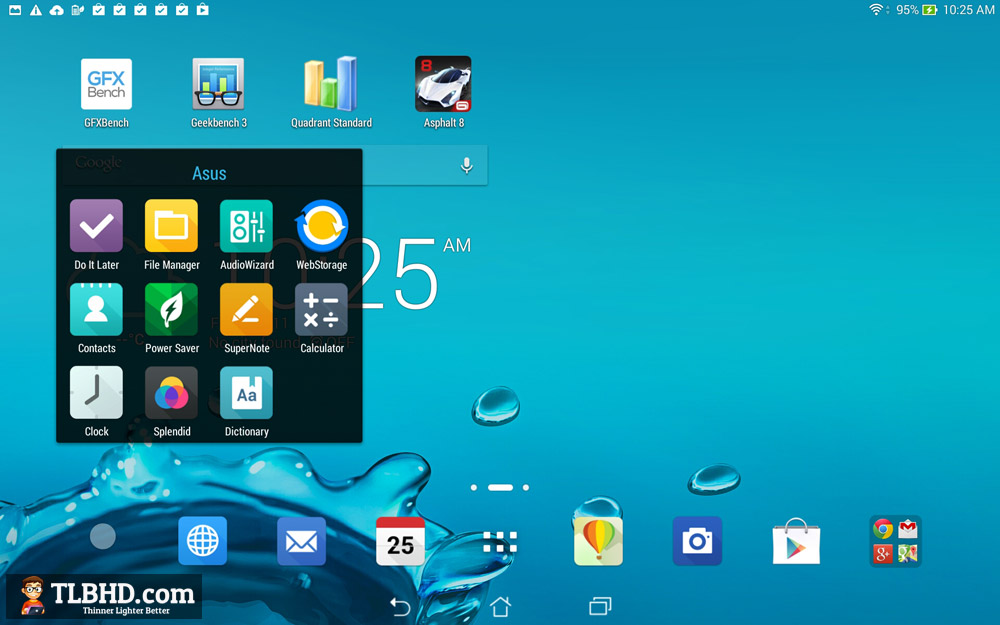Tap the warning triangle notification icon

[x=36, y=10]
